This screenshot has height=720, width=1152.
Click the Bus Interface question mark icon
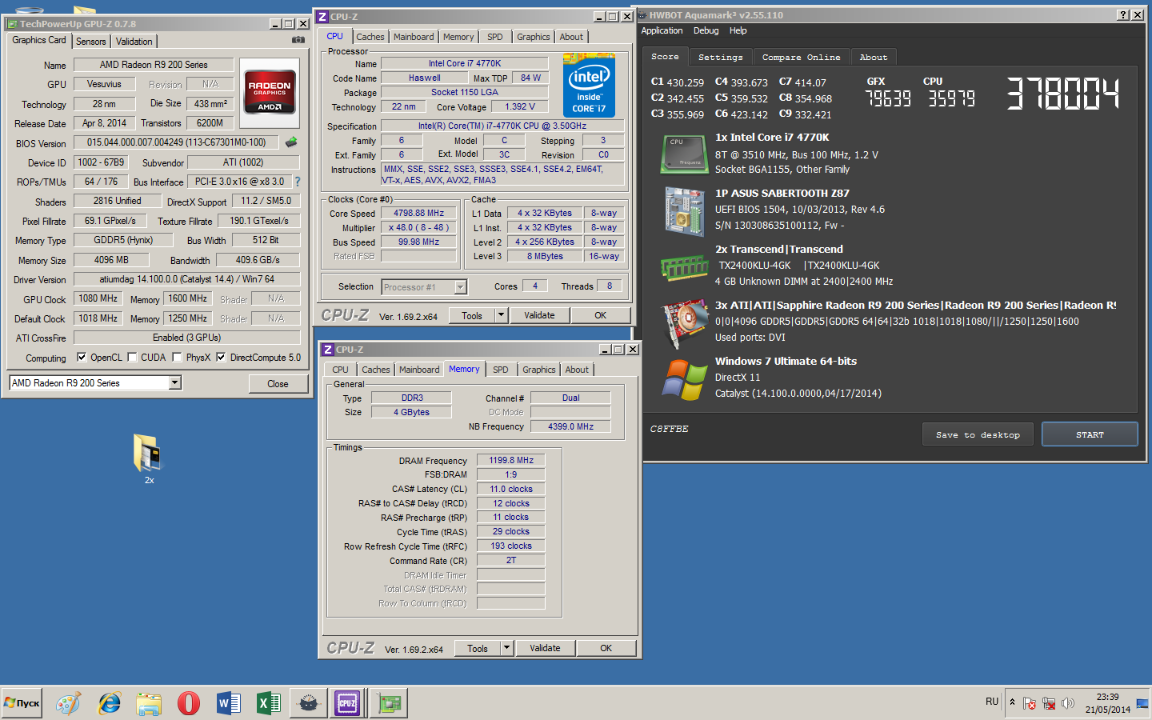click(297, 181)
